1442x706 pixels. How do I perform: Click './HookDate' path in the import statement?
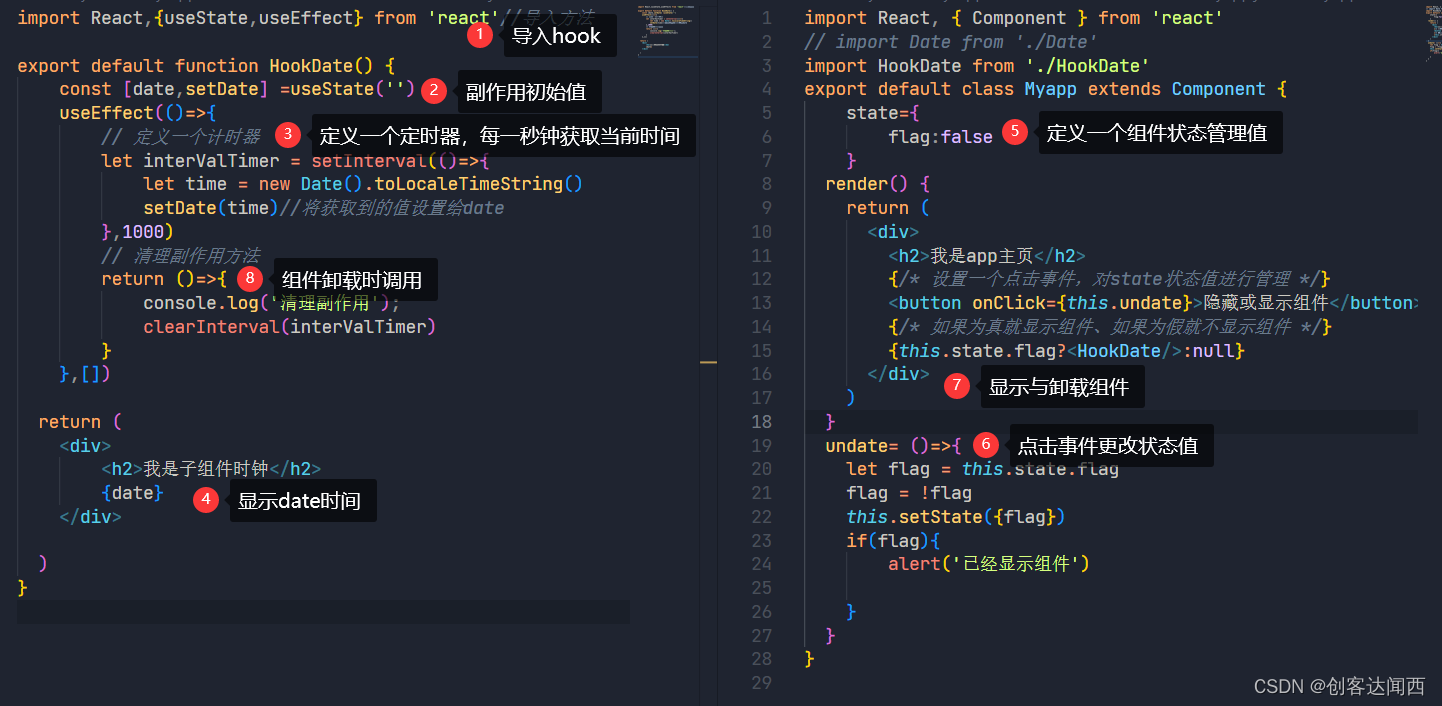click(1087, 66)
